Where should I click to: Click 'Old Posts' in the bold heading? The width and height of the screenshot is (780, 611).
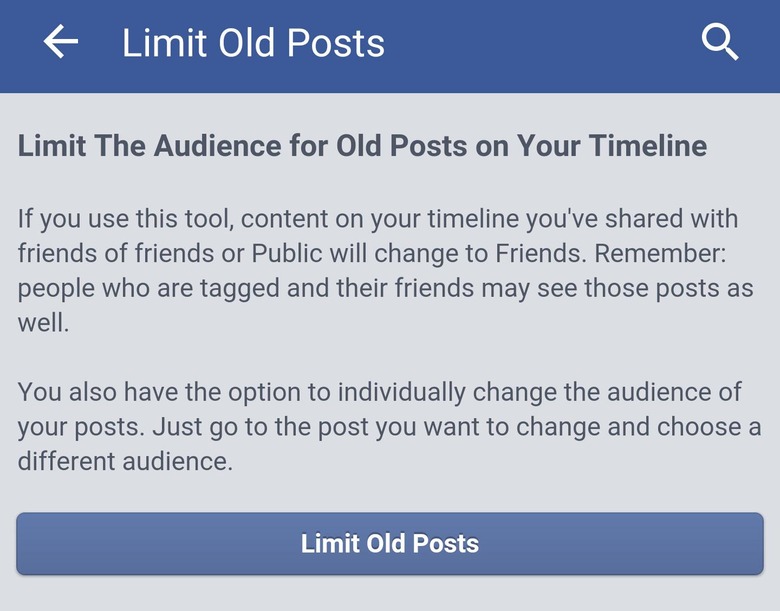click(401, 146)
